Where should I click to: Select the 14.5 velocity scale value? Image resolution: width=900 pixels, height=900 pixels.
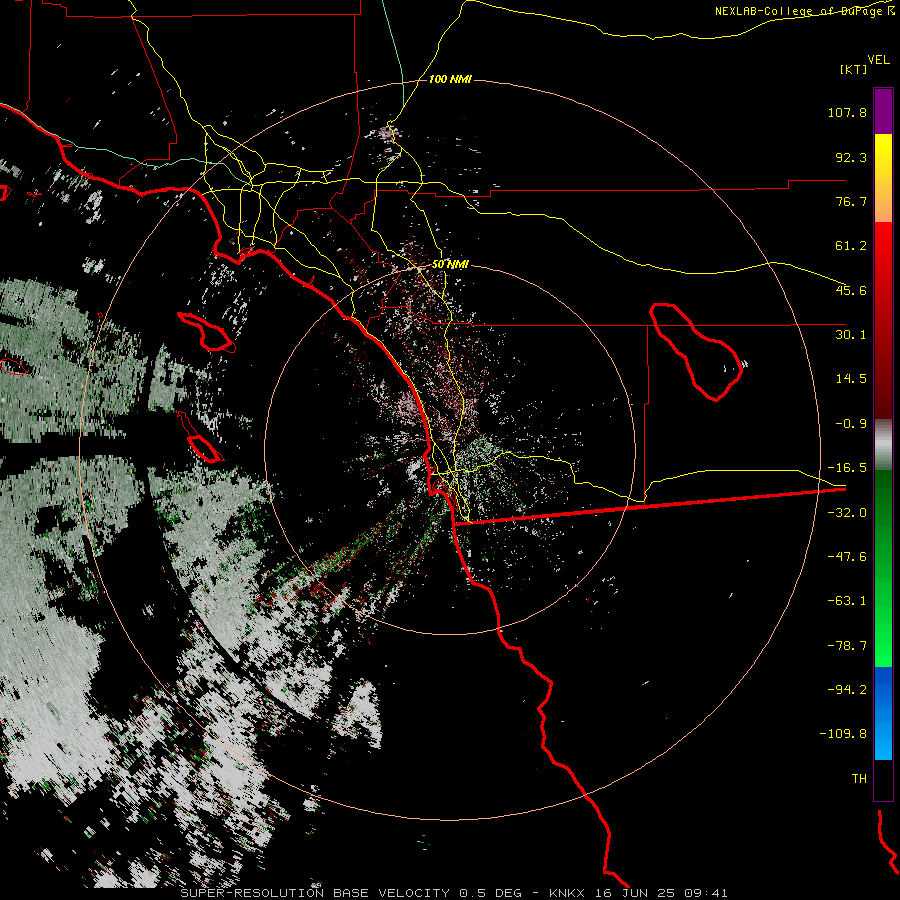click(851, 379)
